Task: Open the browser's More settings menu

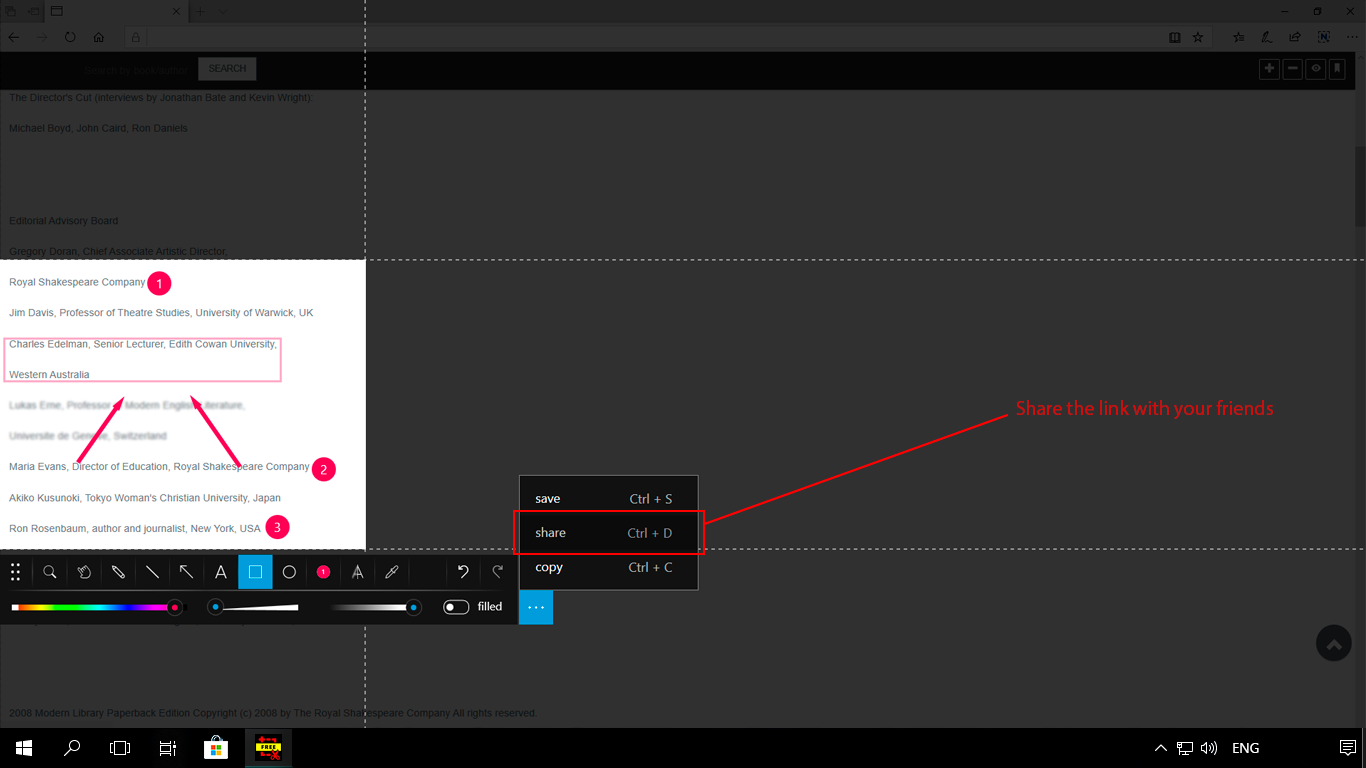Action: tap(1353, 37)
